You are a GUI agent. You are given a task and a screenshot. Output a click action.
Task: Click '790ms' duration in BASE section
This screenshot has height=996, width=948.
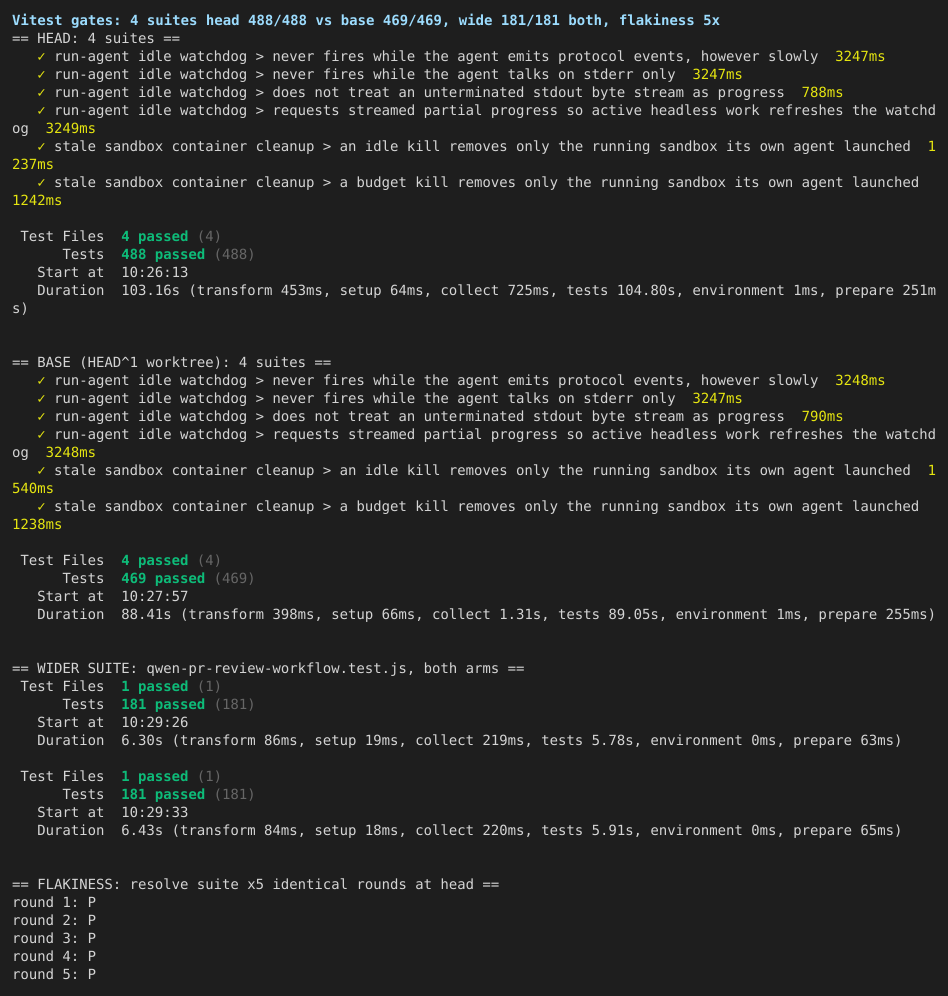[822, 417]
